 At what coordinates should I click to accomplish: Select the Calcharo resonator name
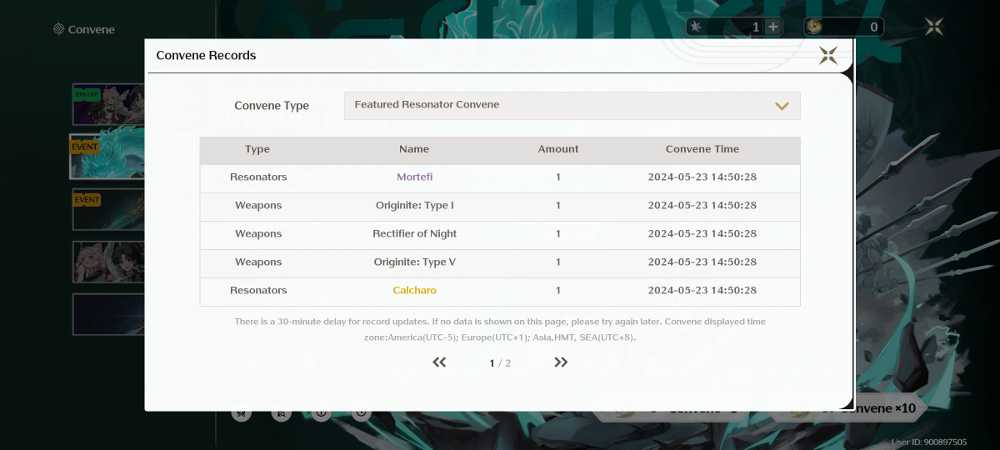pos(415,291)
